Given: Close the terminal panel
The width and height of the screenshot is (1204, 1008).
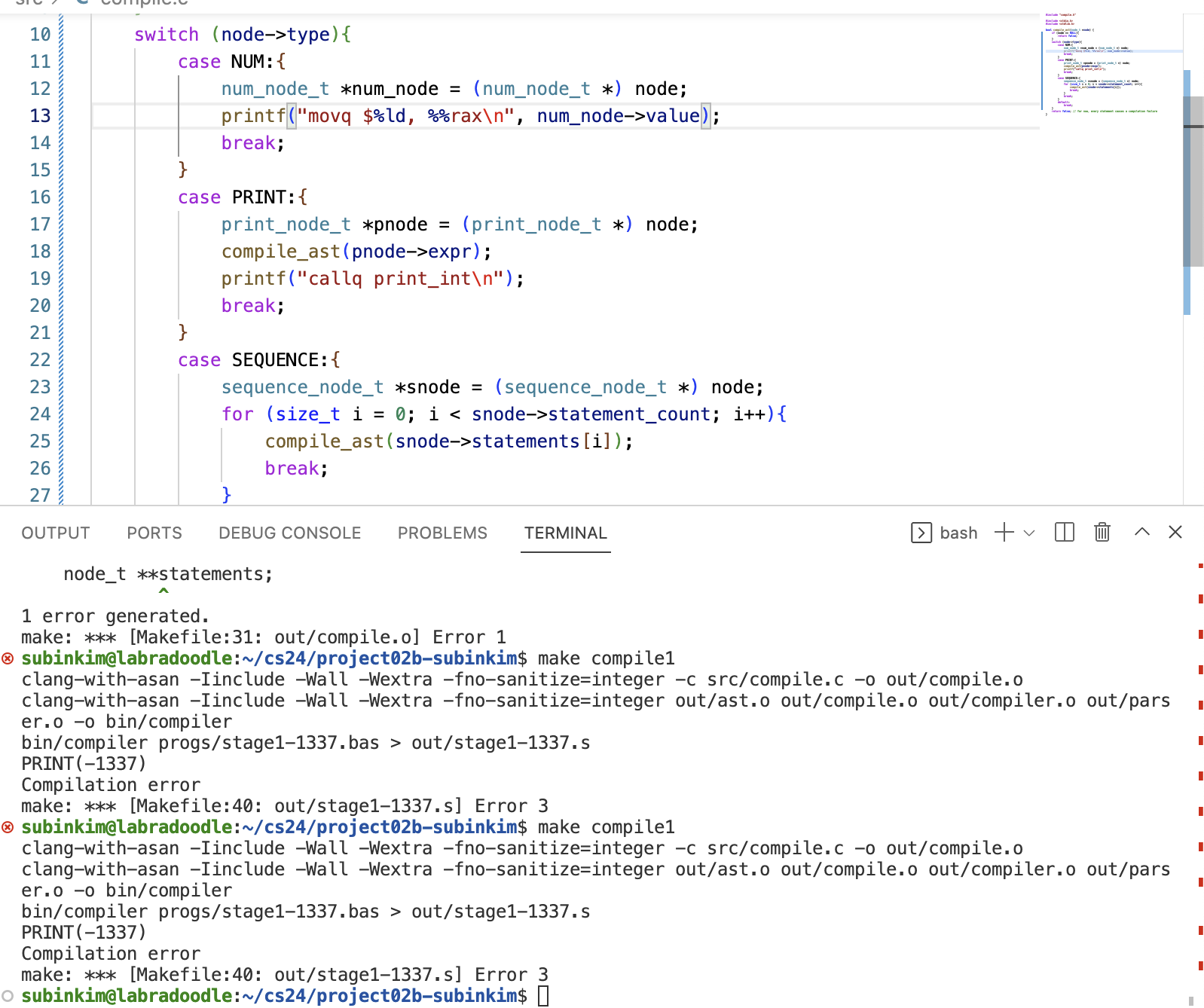Looking at the screenshot, I should point(1175,532).
